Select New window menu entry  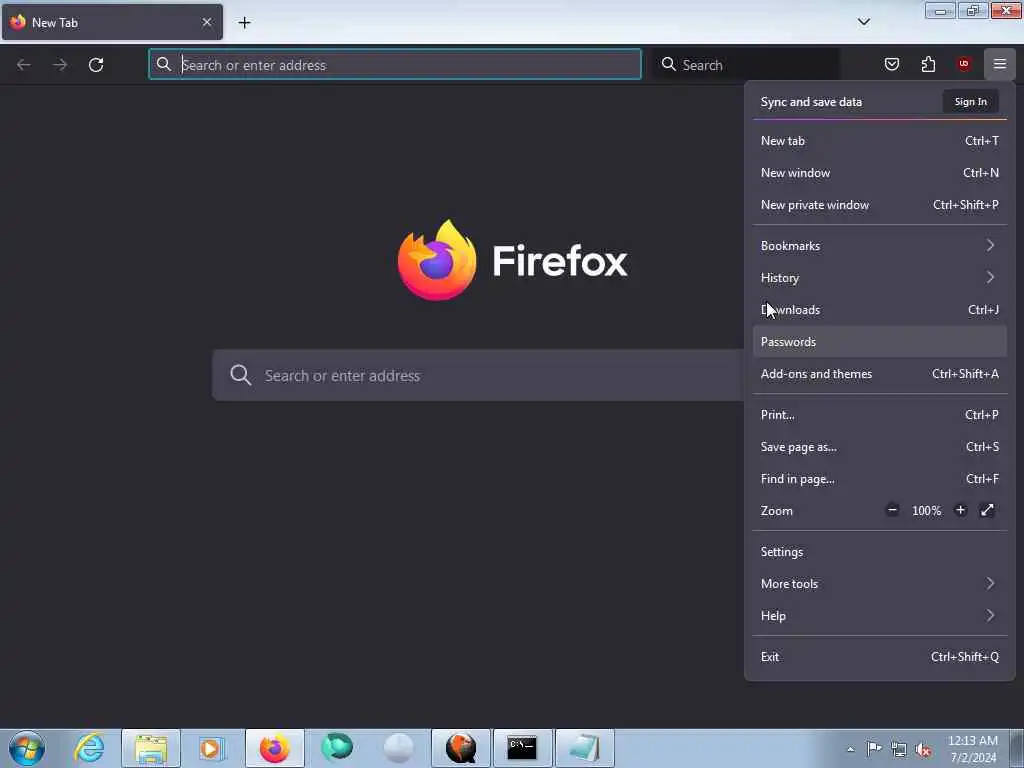tap(880, 173)
